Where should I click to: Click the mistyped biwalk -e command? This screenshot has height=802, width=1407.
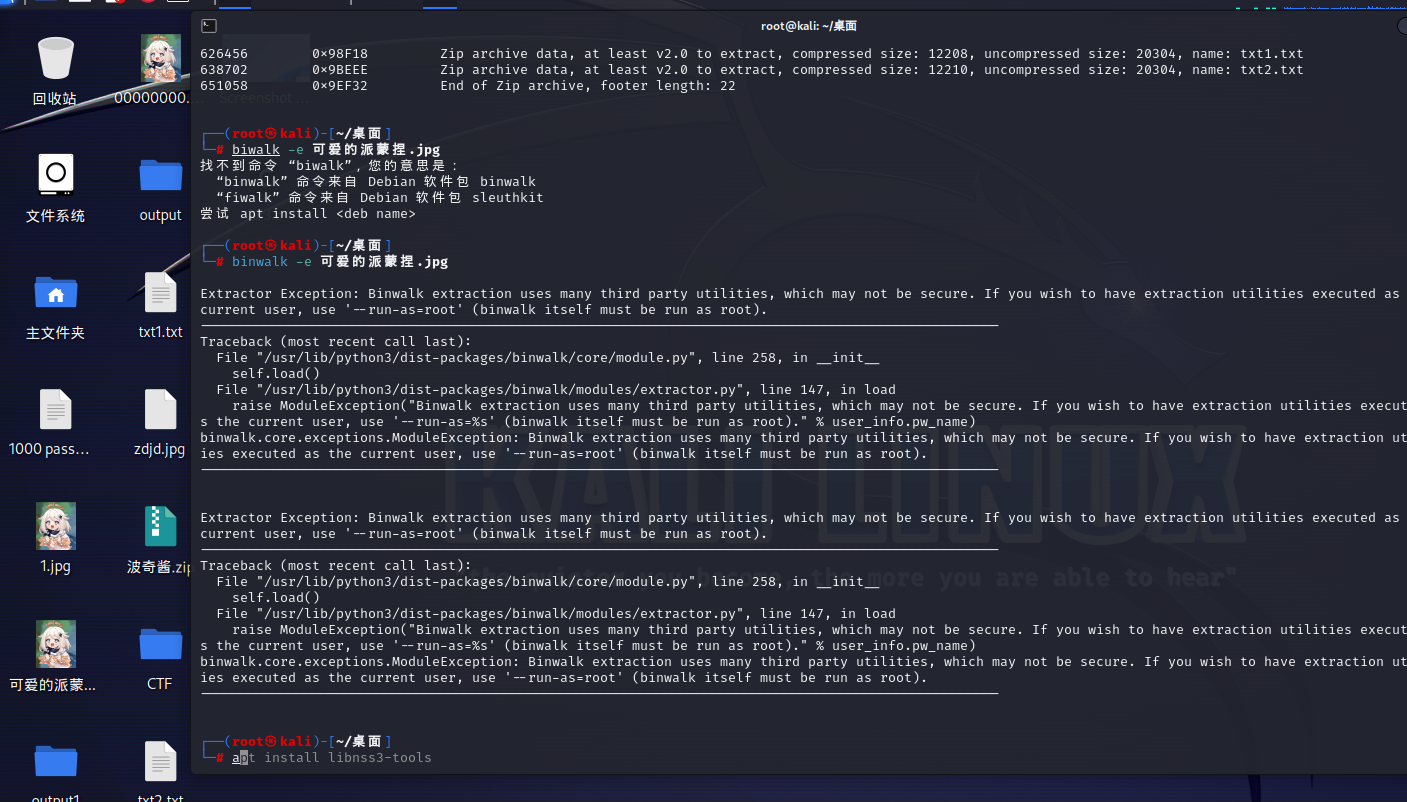coord(336,150)
